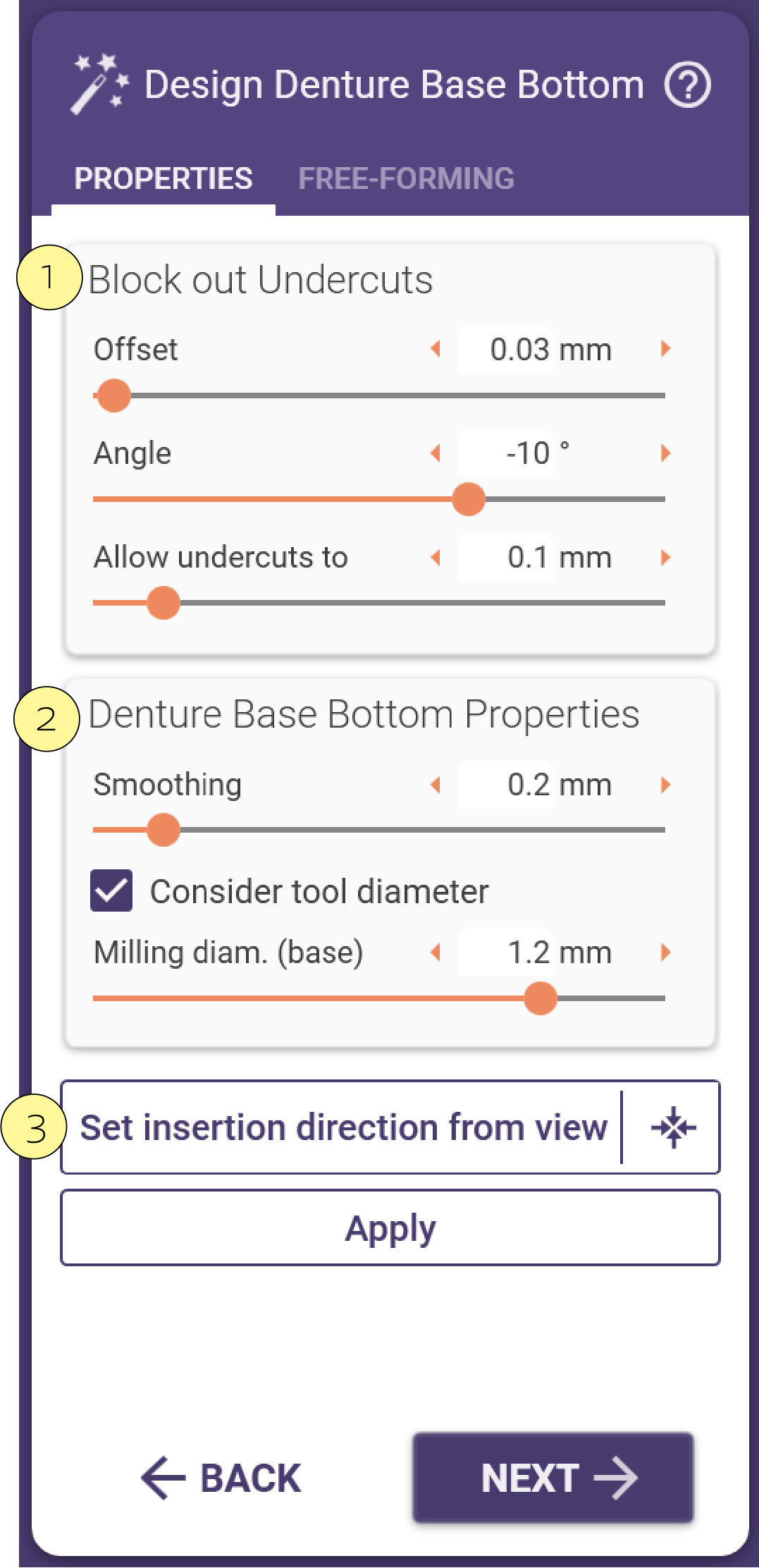Screen dimensions: 759x1568
Task: Decrease Offset with the left arrow
Action: [x=436, y=349]
